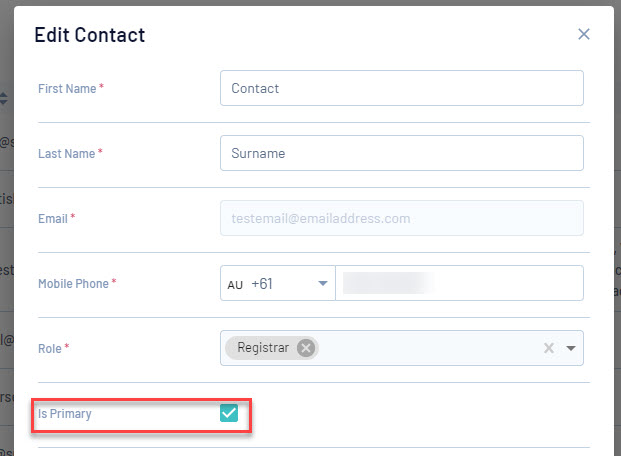Click the Mobile Phone label
The width and height of the screenshot is (621, 456).
point(73,284)
